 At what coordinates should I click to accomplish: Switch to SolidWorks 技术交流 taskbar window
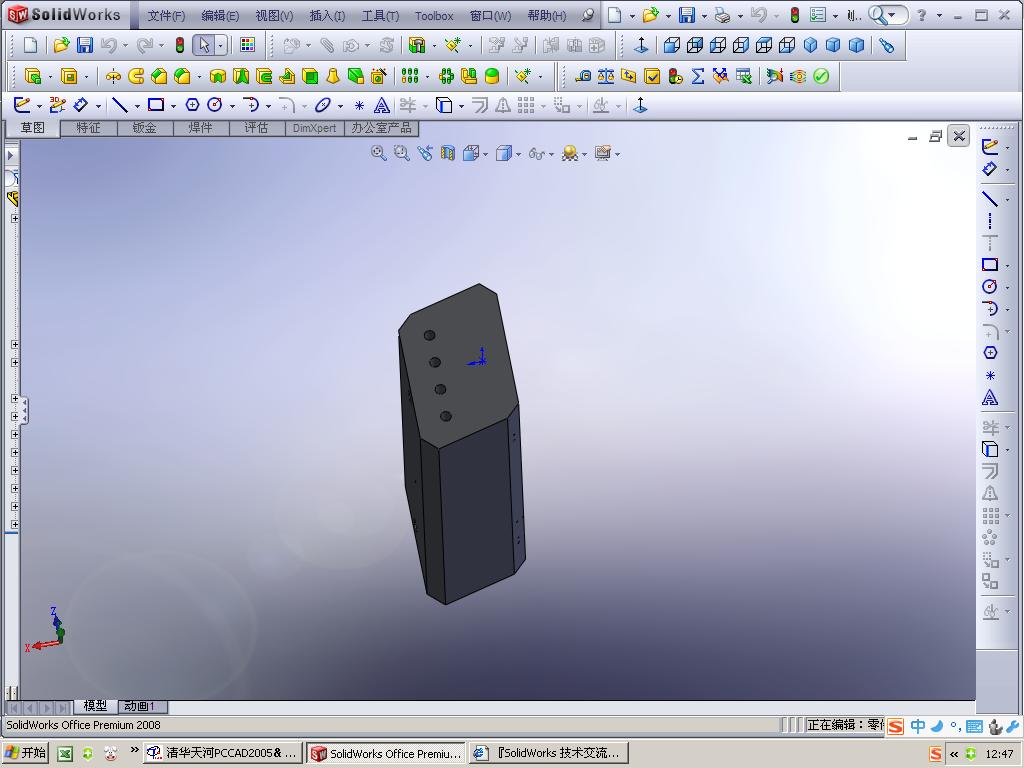(549, 753)
